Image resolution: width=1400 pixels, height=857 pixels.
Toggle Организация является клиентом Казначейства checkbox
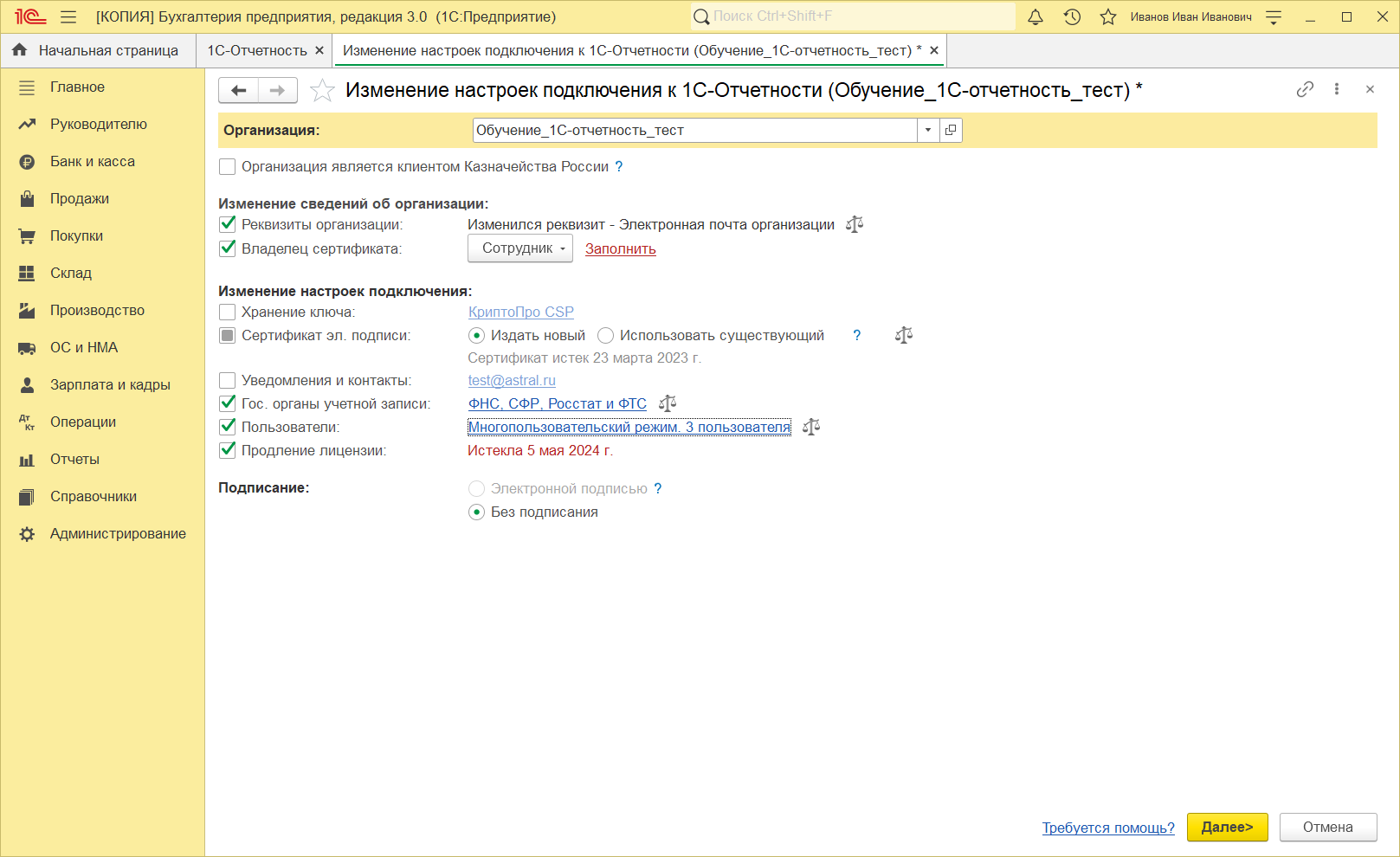[x=228, y=166]
